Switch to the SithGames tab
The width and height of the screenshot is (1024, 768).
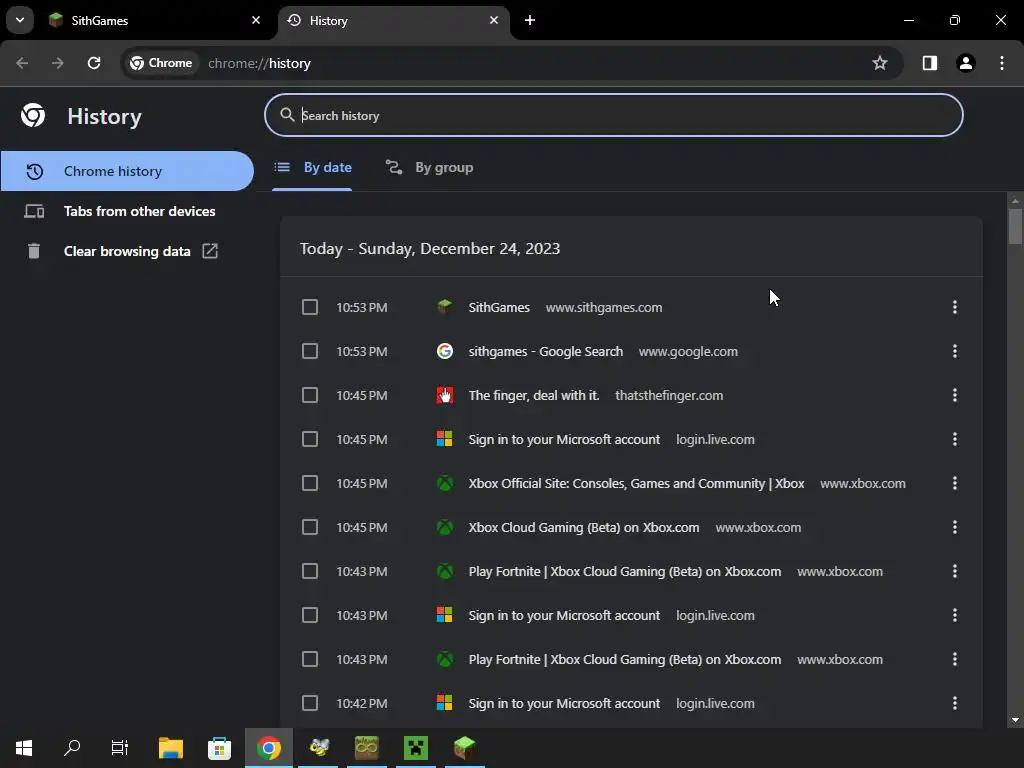pyautogui.click(x=155, y=21)
